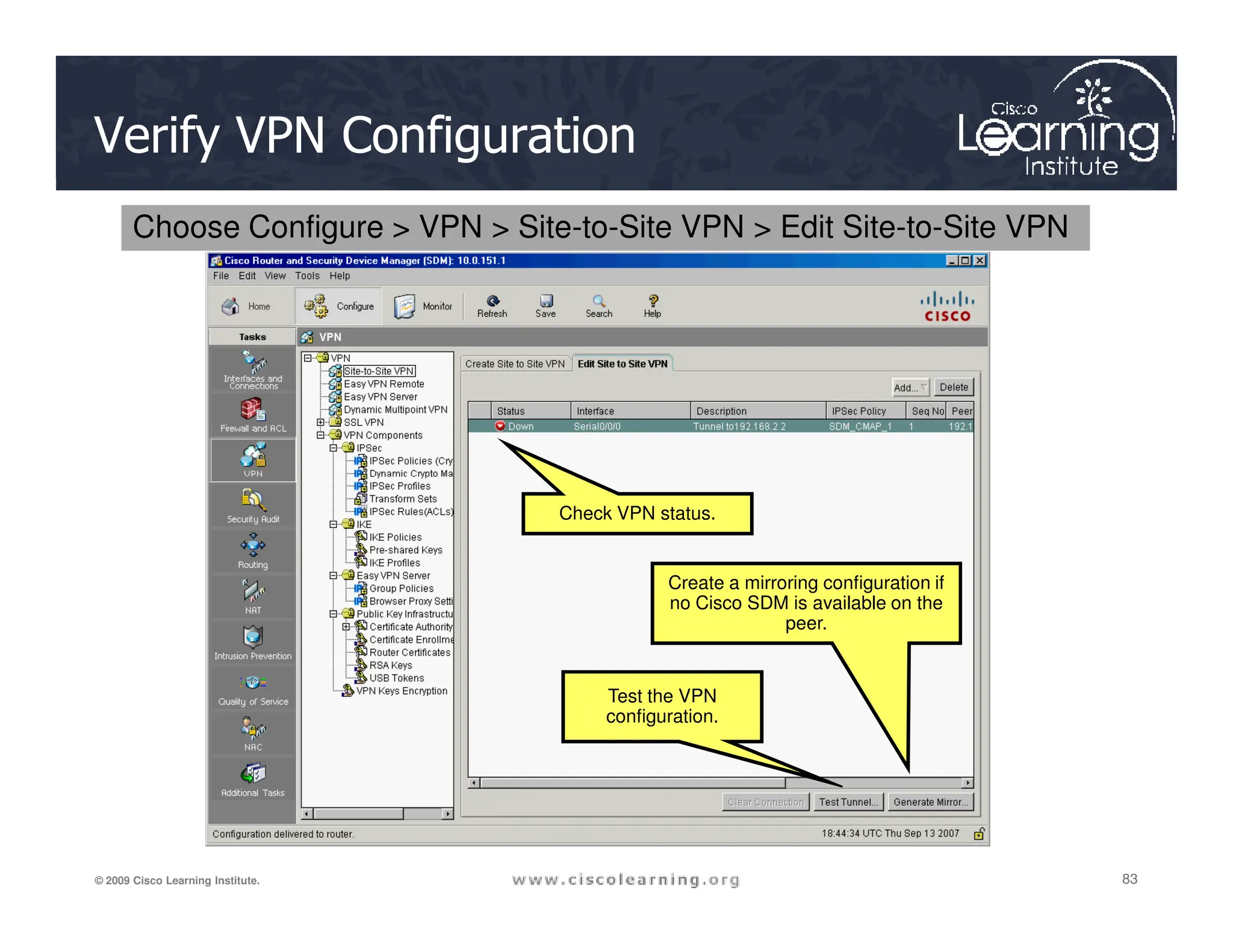Open the Help menu

[340, 276]
